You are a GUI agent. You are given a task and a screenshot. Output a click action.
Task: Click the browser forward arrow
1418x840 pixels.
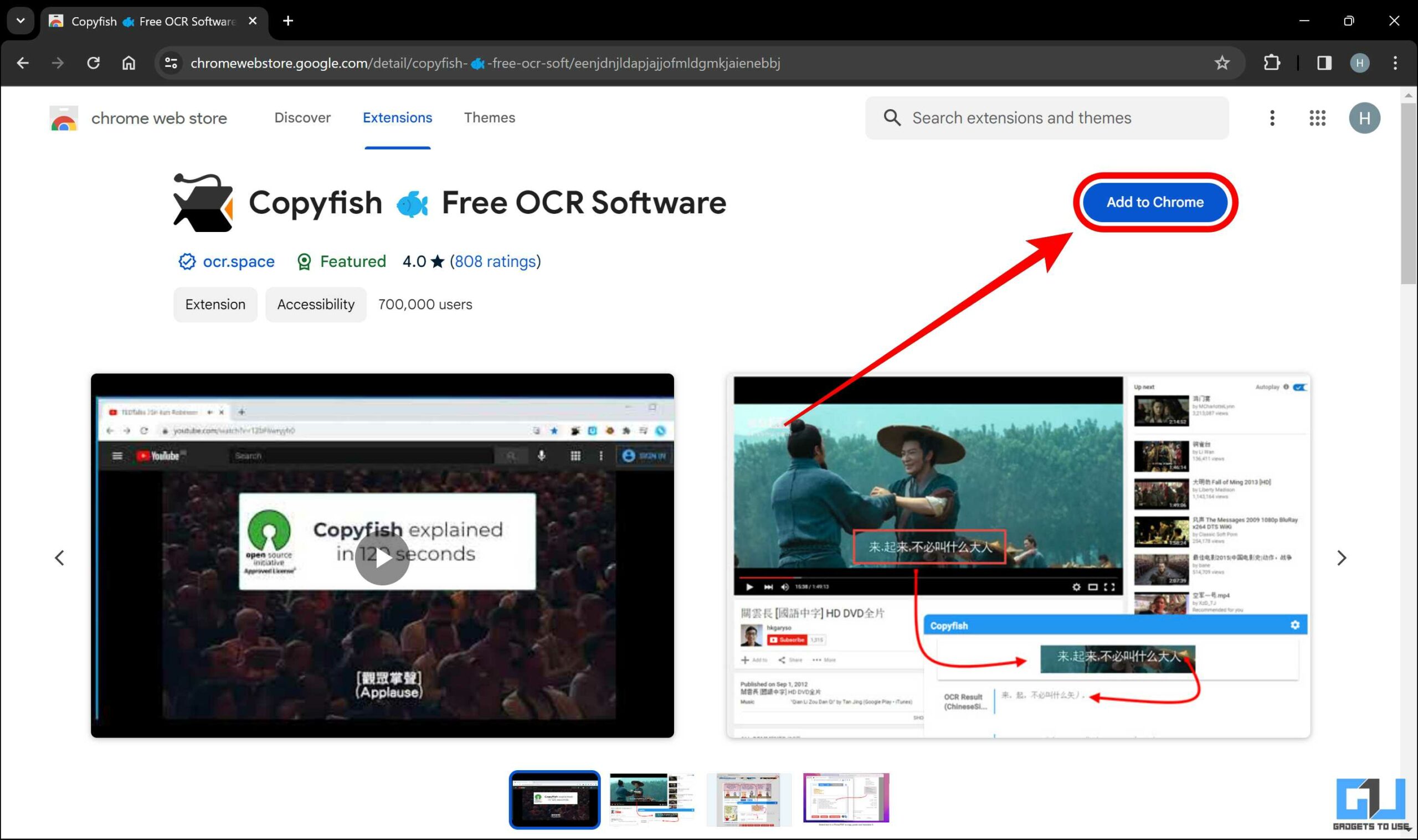pyautogui.click(x=58, y=63)
